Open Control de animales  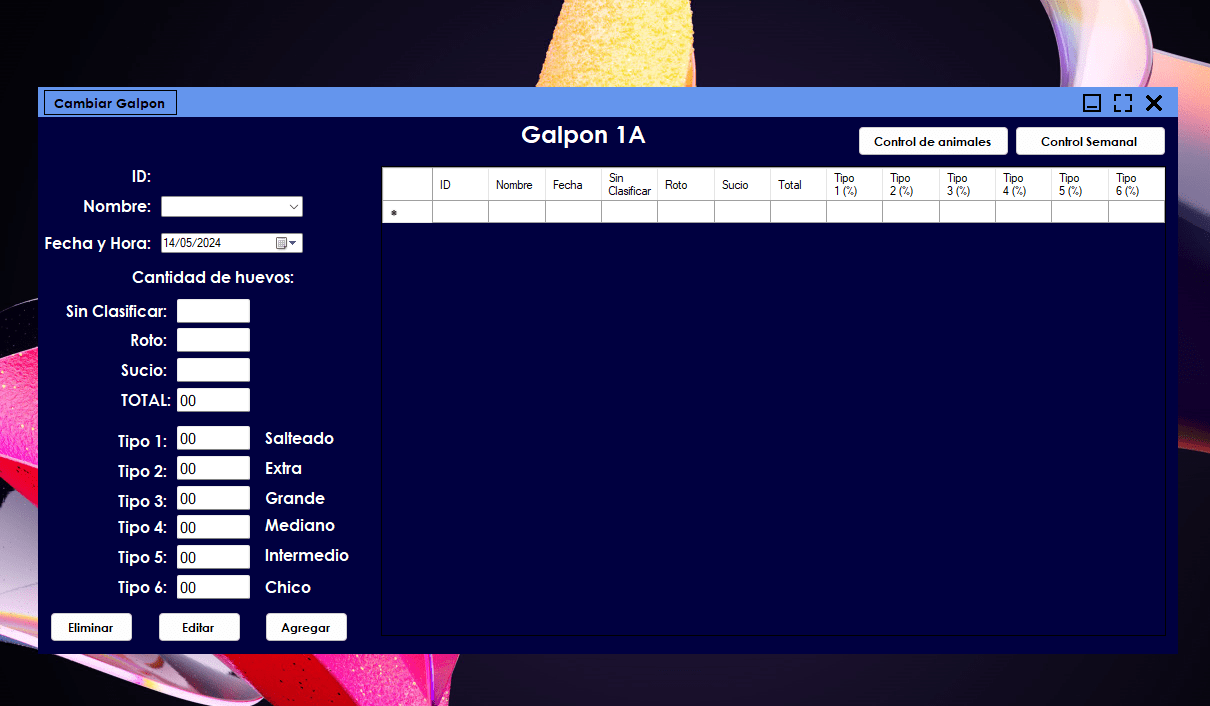point(932,141)
